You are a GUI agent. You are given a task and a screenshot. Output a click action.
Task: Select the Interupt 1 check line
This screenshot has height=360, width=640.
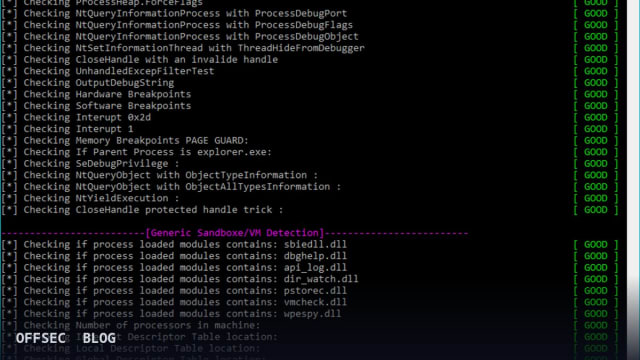coord(67,129)
